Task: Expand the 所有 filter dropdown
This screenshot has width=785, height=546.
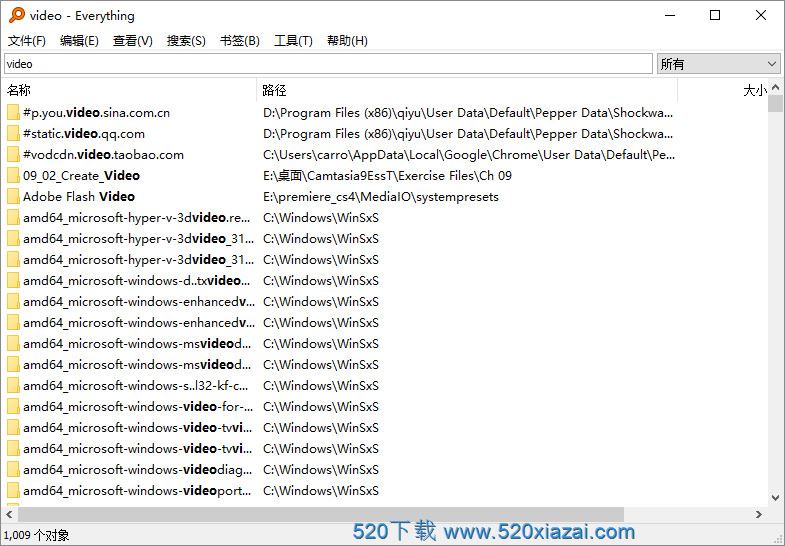Action: click(718, 64)
